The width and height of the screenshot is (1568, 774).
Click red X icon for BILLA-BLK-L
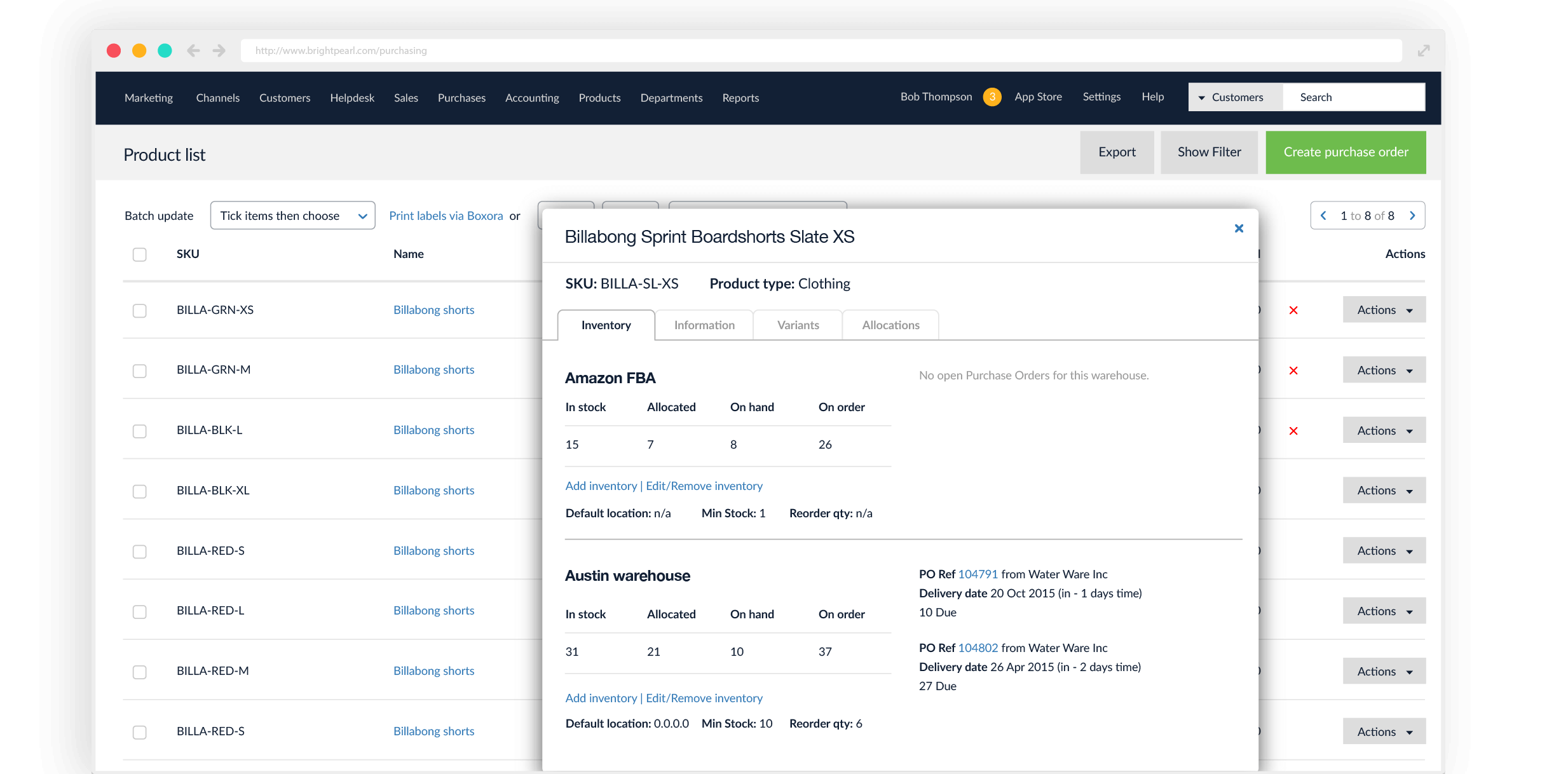pyautogui.click(x=1293, y=431)
